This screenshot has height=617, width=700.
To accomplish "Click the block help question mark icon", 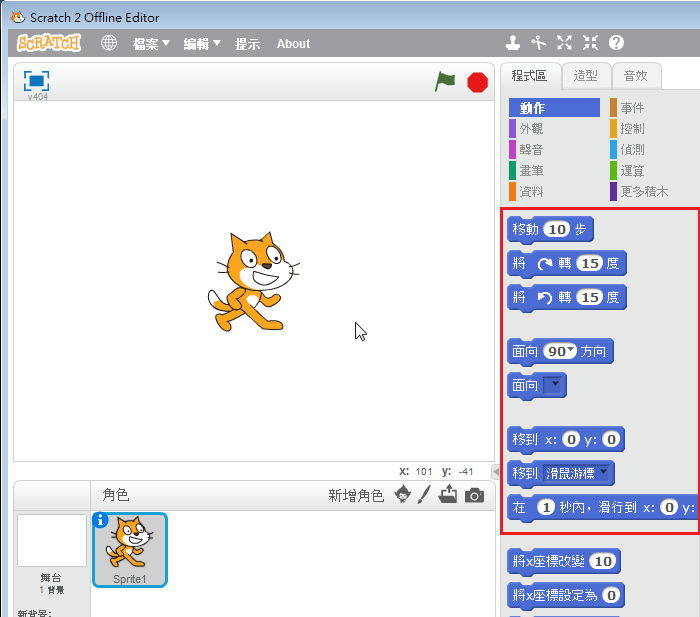I will pos(616,43).
